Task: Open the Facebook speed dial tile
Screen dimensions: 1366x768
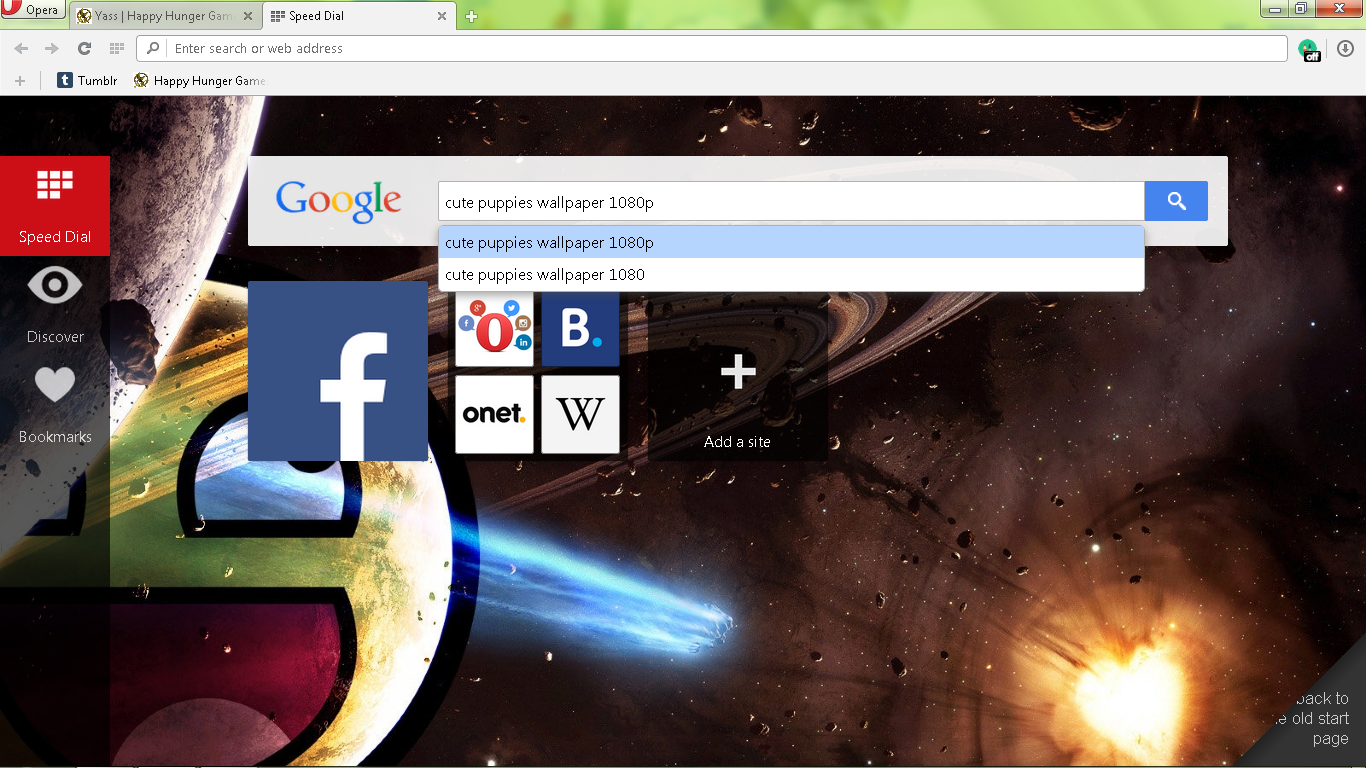Action: tap(338, 371)
